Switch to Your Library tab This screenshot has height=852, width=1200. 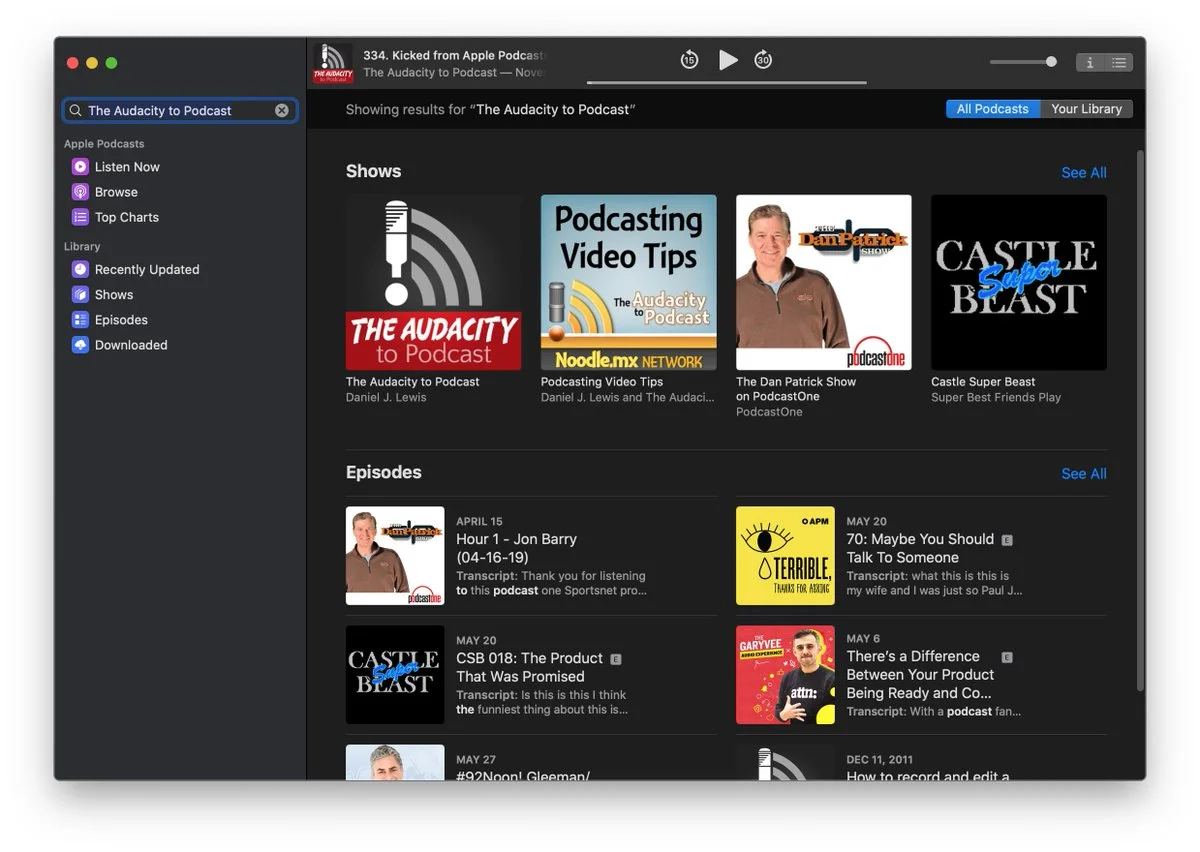pyautogui.click(x=1086, y=109)
